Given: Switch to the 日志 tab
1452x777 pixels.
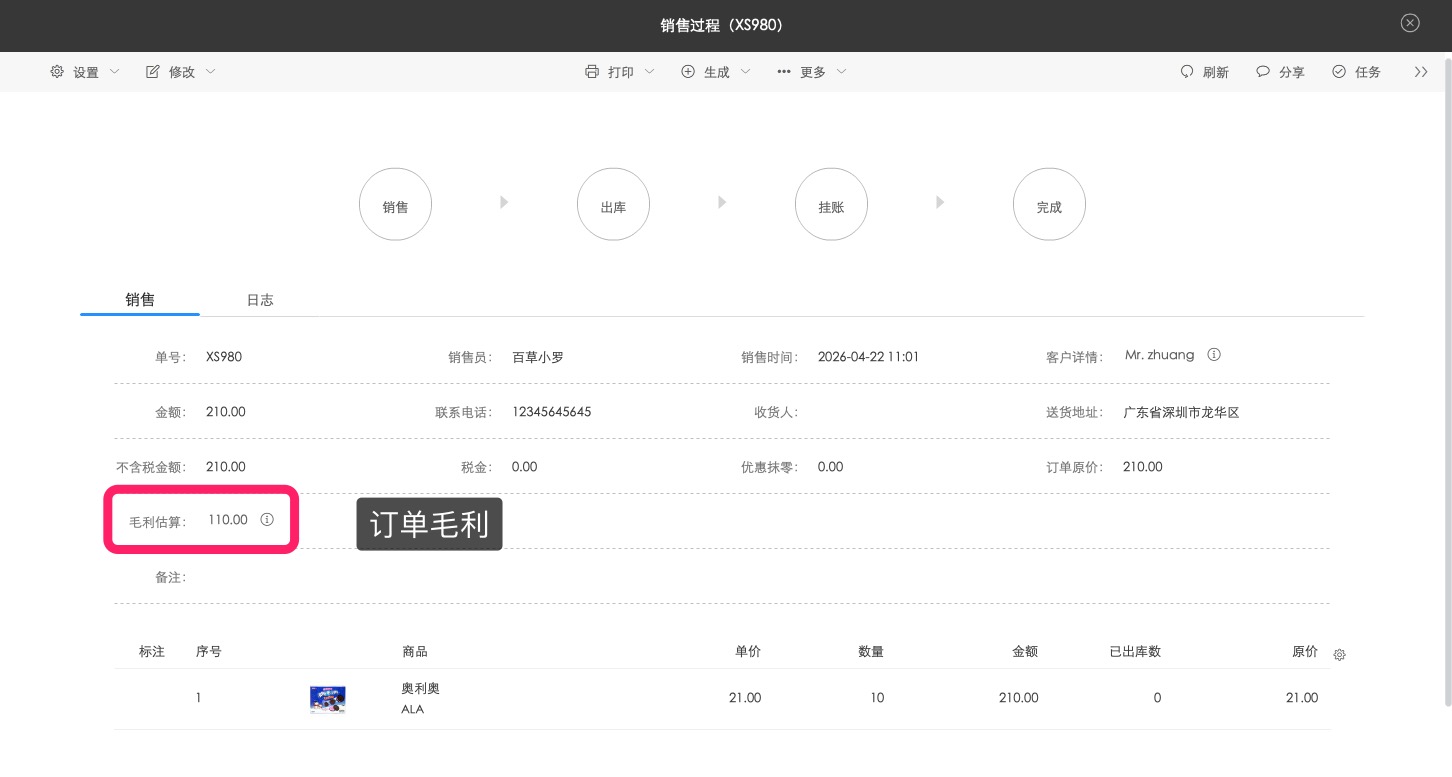Looking at the screenshot, I should (x=260, y=300).
